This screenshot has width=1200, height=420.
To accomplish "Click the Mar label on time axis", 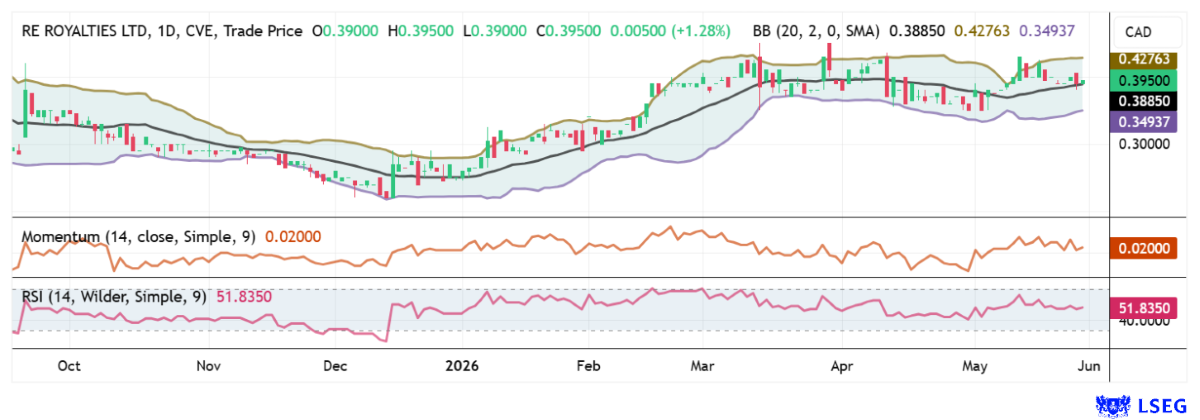I will click(704, 366).
